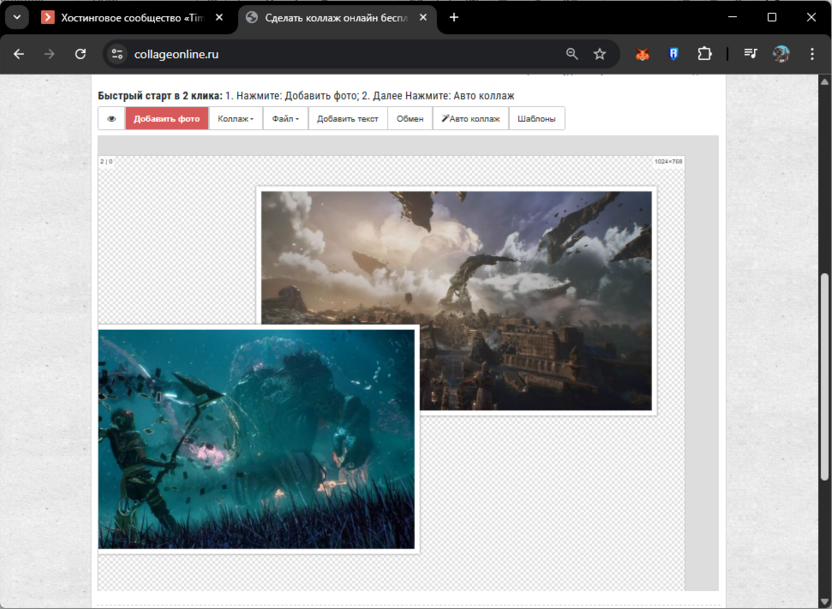This screenshot has height=609, width=832.
Task: Open the Chrome profile avatar
Action: tap(779, 54)
